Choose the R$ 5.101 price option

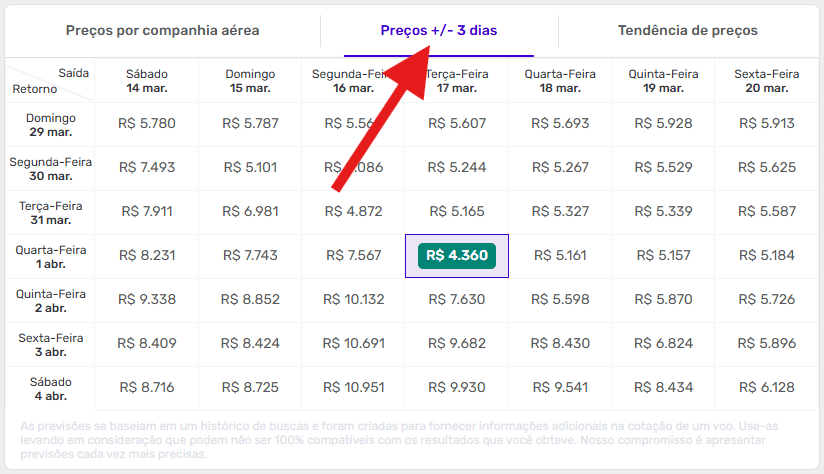pyautogui.click(x=250, y=168)
